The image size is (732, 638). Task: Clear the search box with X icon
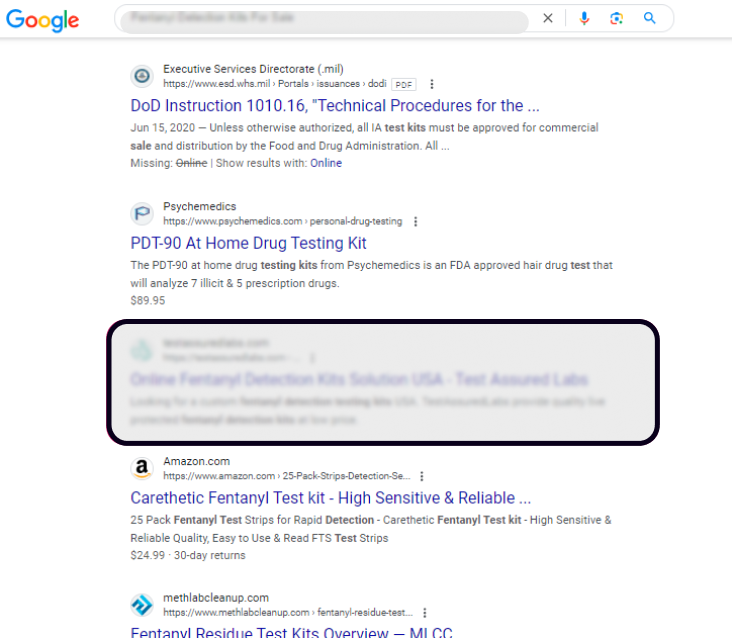click(547, 18)
